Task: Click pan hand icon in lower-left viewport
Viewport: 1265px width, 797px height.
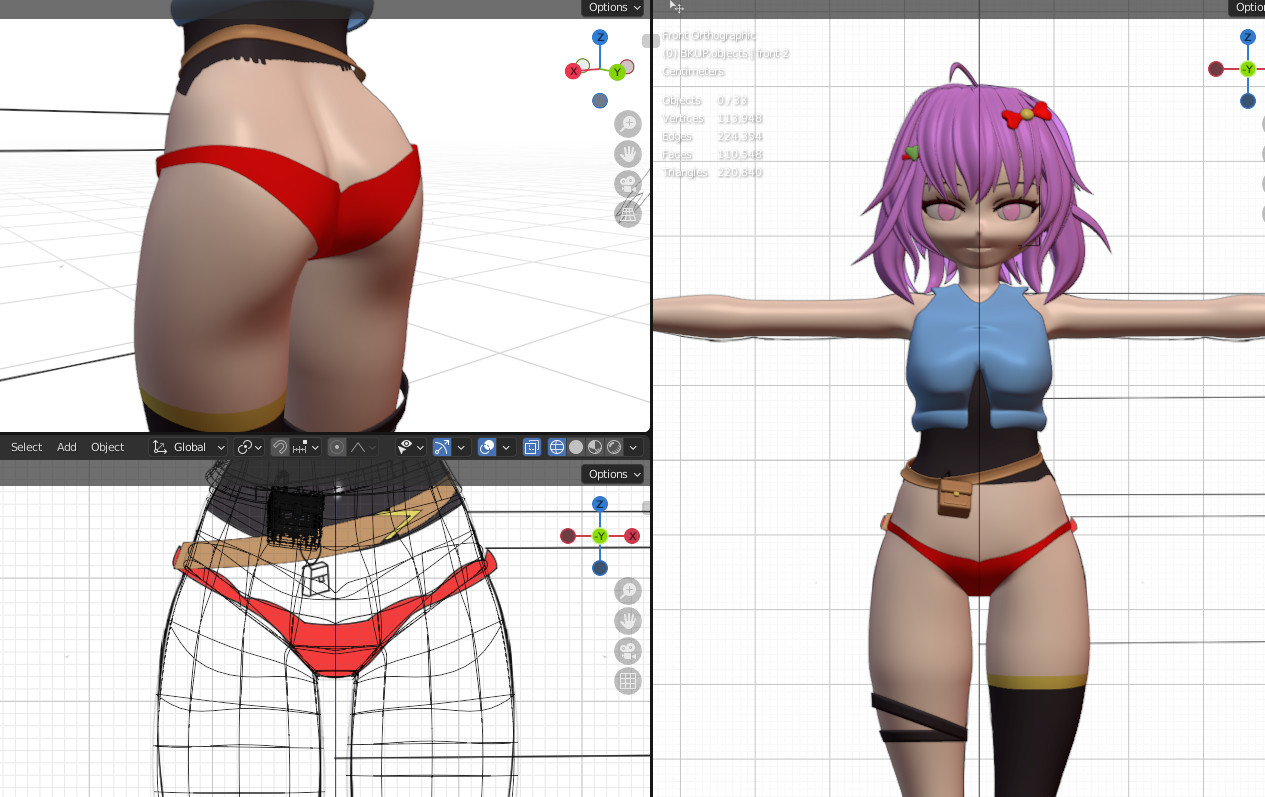Action: (628, 621)
